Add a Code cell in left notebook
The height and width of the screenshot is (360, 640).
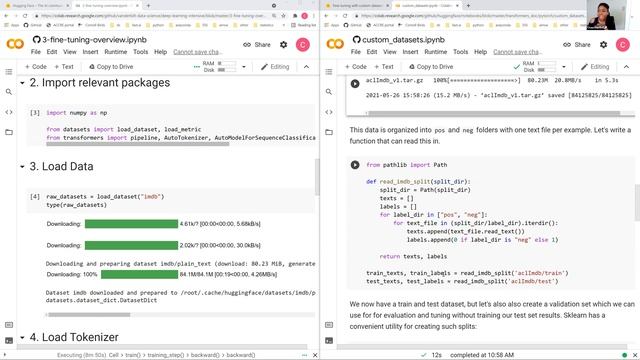pyautogui.click(x=36, y=67)
